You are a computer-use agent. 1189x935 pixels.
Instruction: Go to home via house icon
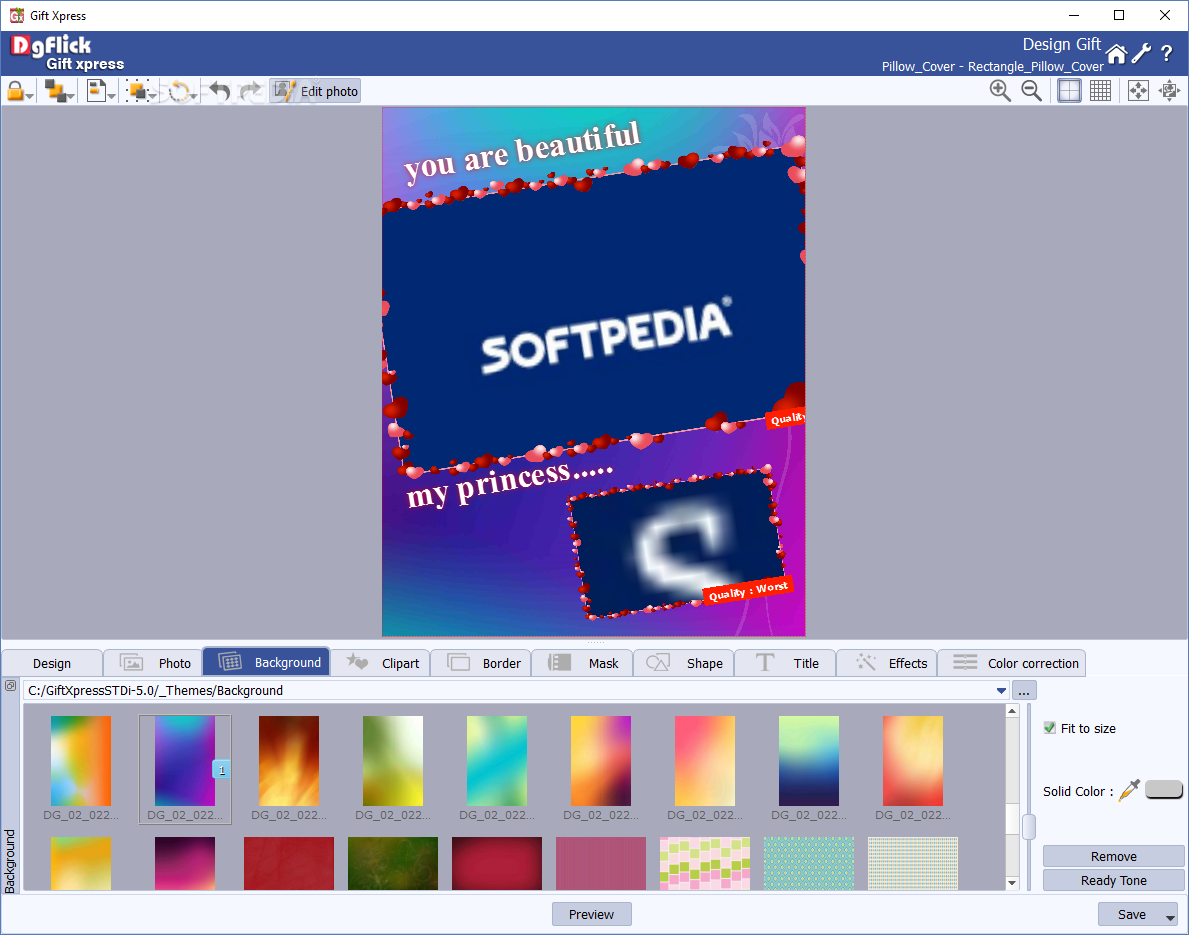click(1116, 54)
